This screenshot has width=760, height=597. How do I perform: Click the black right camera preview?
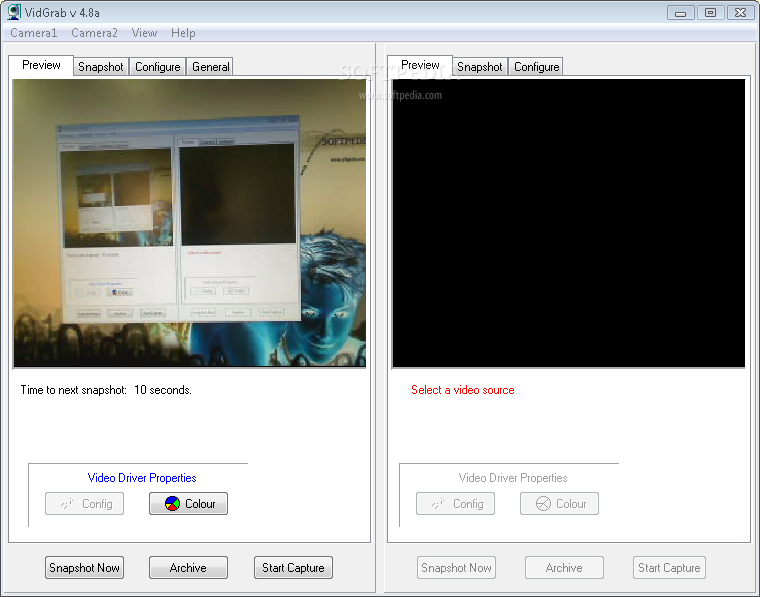click(x=569, y=223)
